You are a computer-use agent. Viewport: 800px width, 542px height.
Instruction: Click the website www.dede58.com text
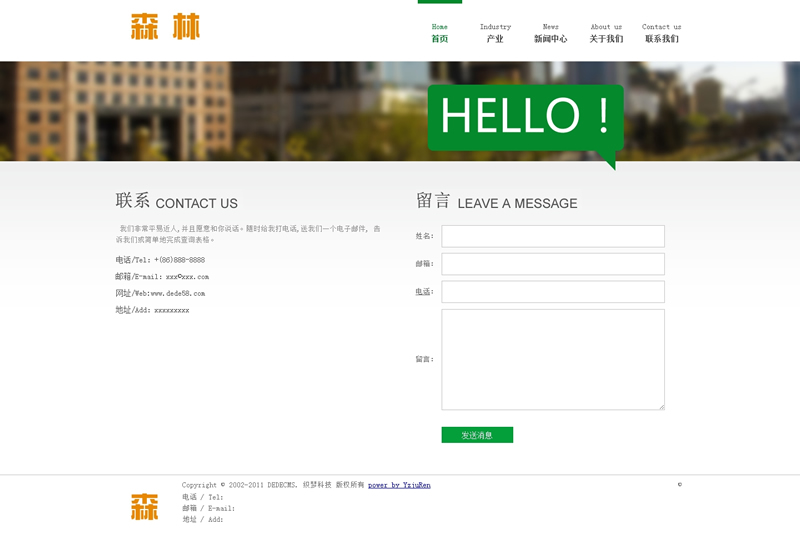click(160, 293)
